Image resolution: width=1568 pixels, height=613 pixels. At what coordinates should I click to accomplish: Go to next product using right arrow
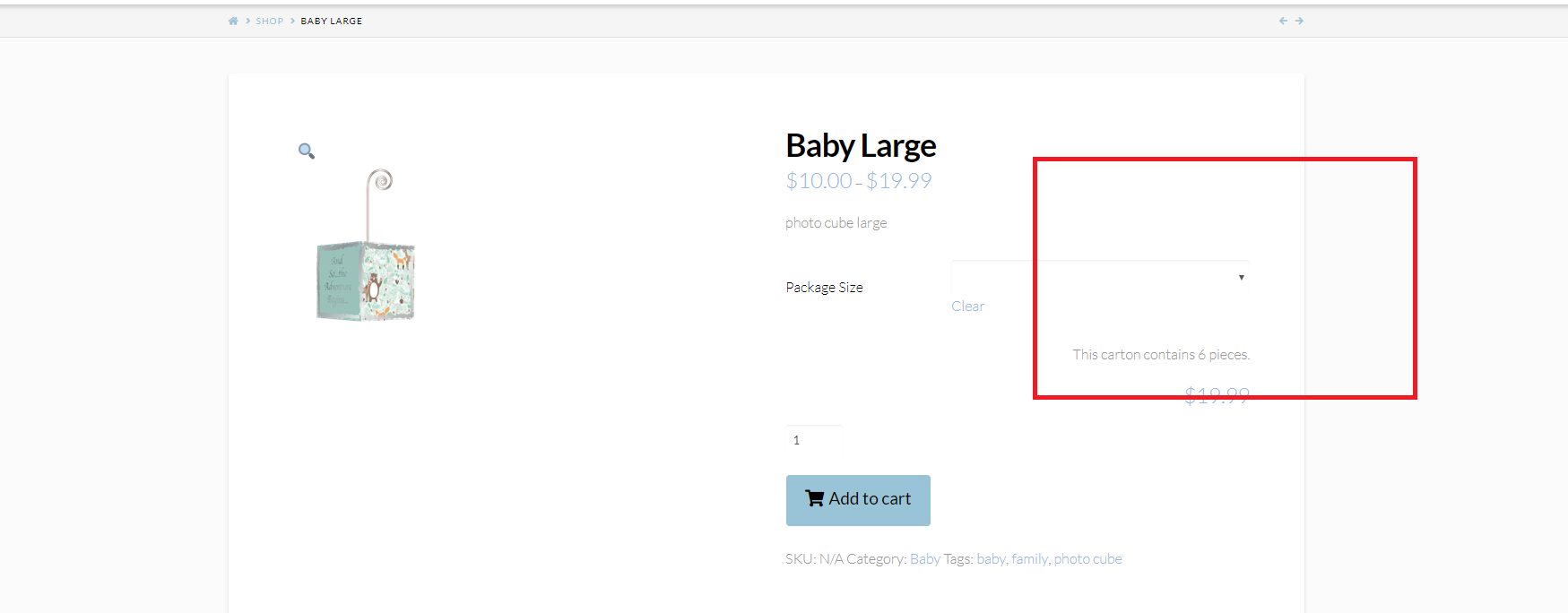(x=1299, y=21)
